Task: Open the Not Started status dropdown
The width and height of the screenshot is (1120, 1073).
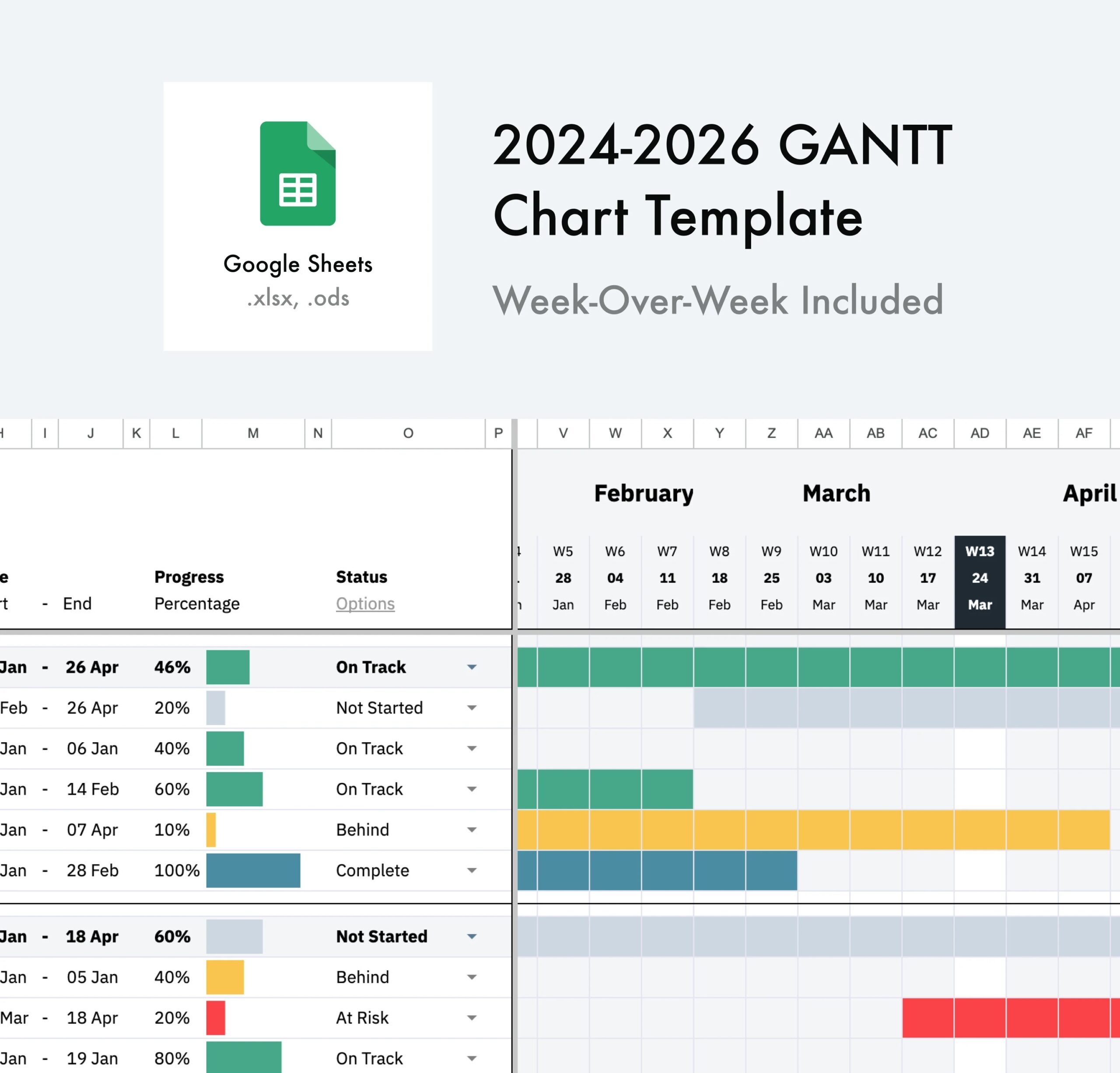Action: click(472, 708)
